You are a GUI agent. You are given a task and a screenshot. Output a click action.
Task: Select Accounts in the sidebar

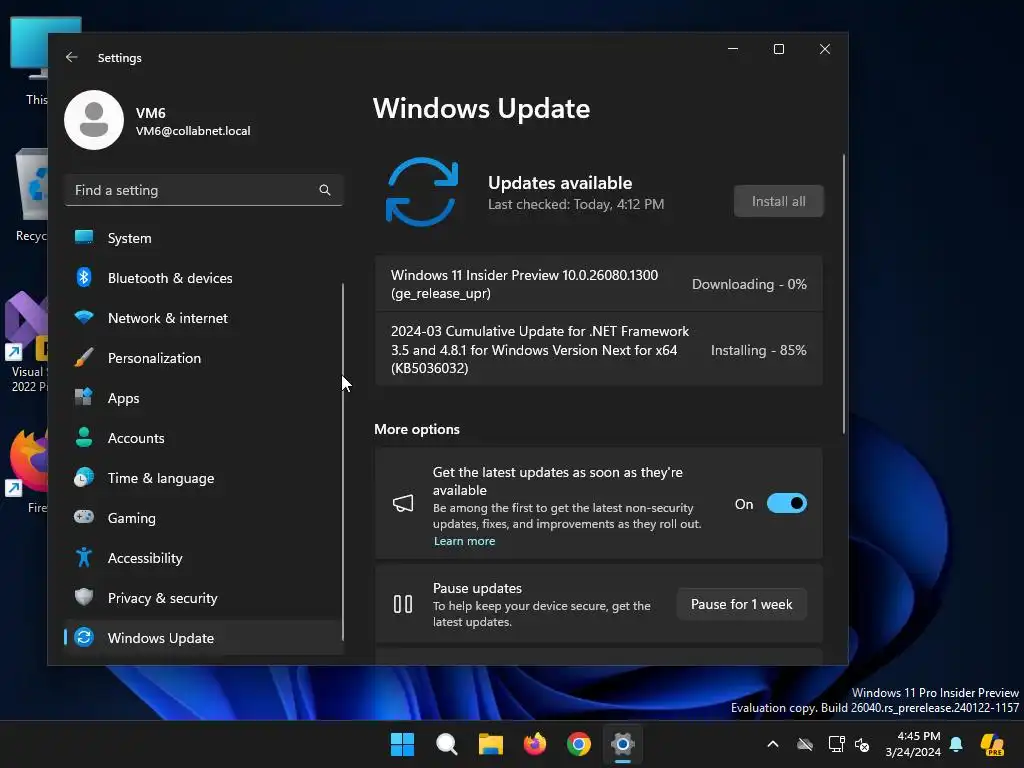tap(204, 438)
